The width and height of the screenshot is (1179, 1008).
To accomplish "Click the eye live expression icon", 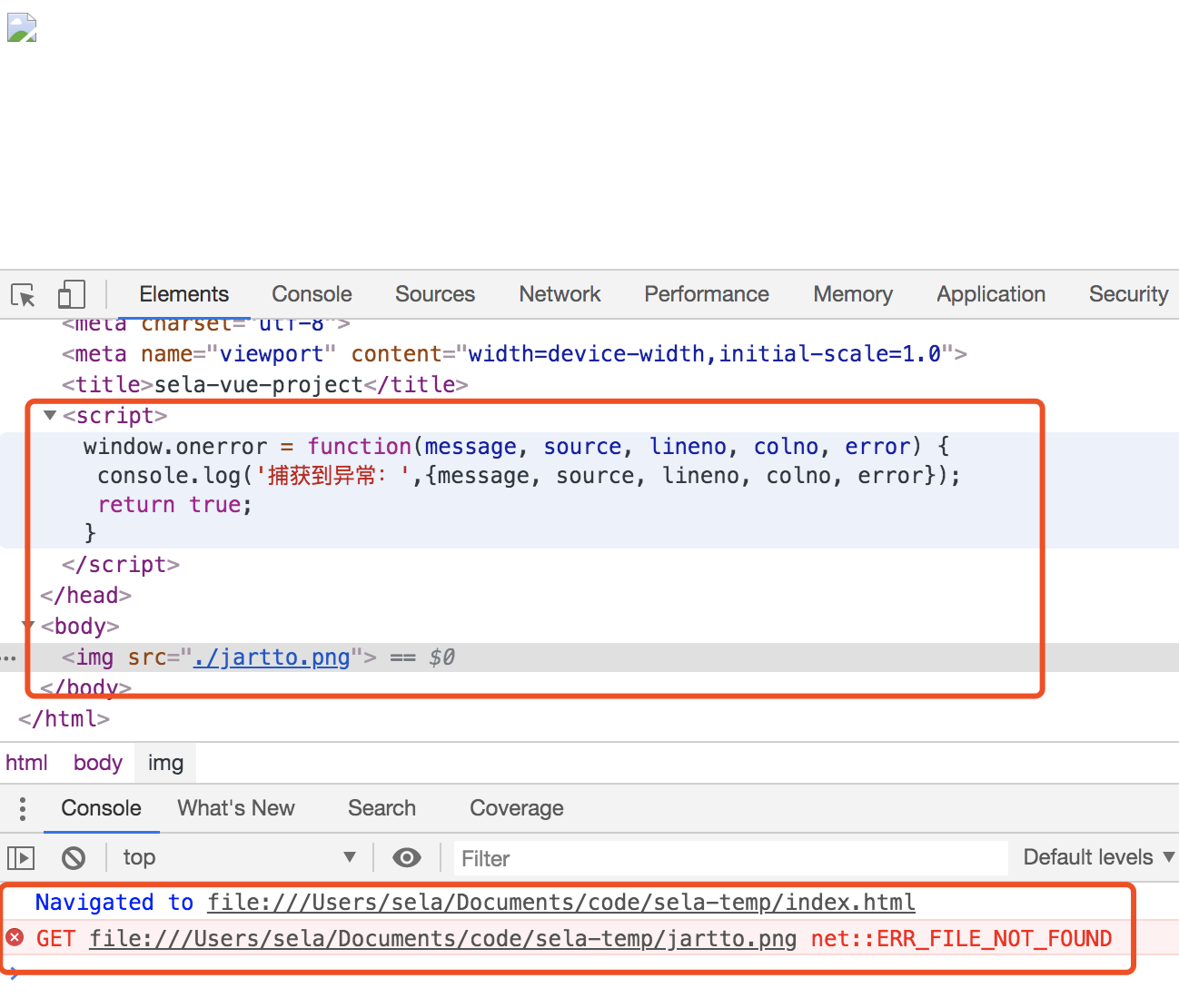I will 406,857.
